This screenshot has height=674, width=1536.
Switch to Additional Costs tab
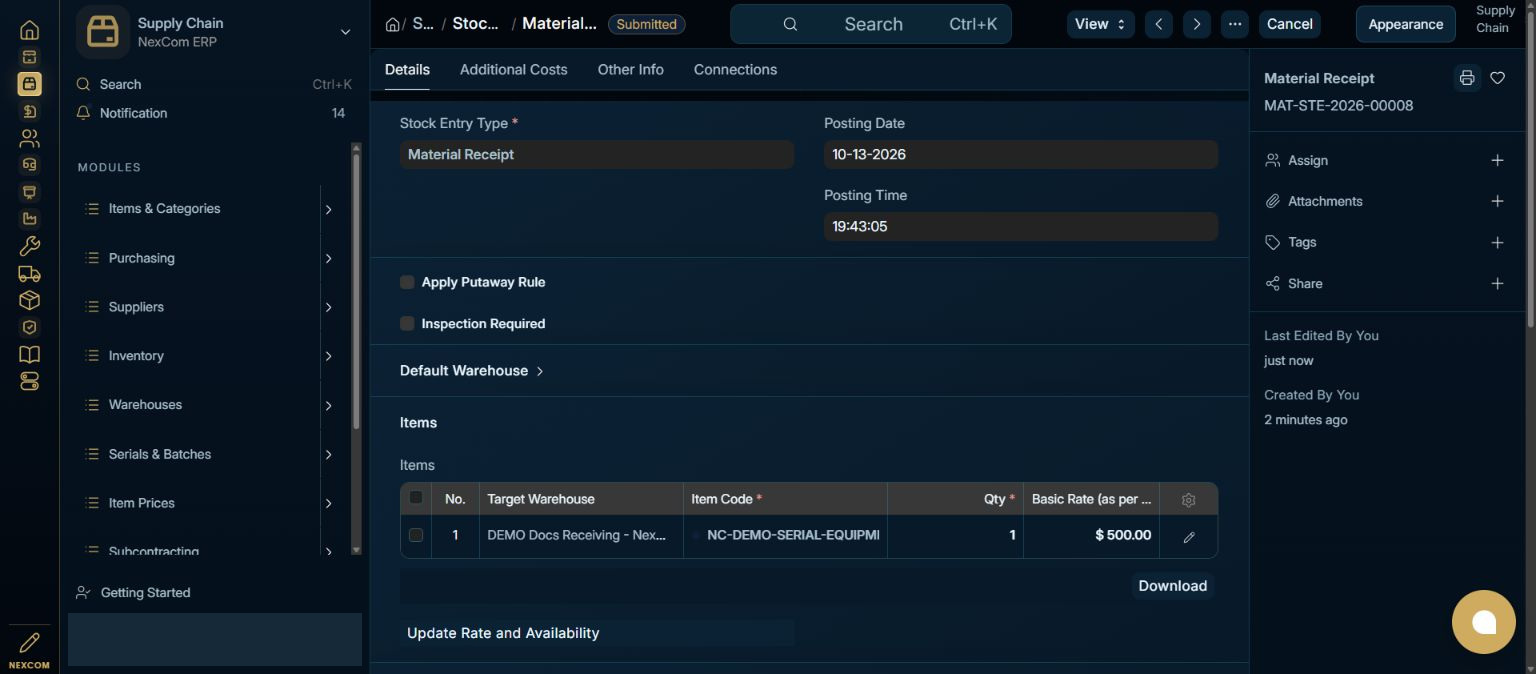513,69
